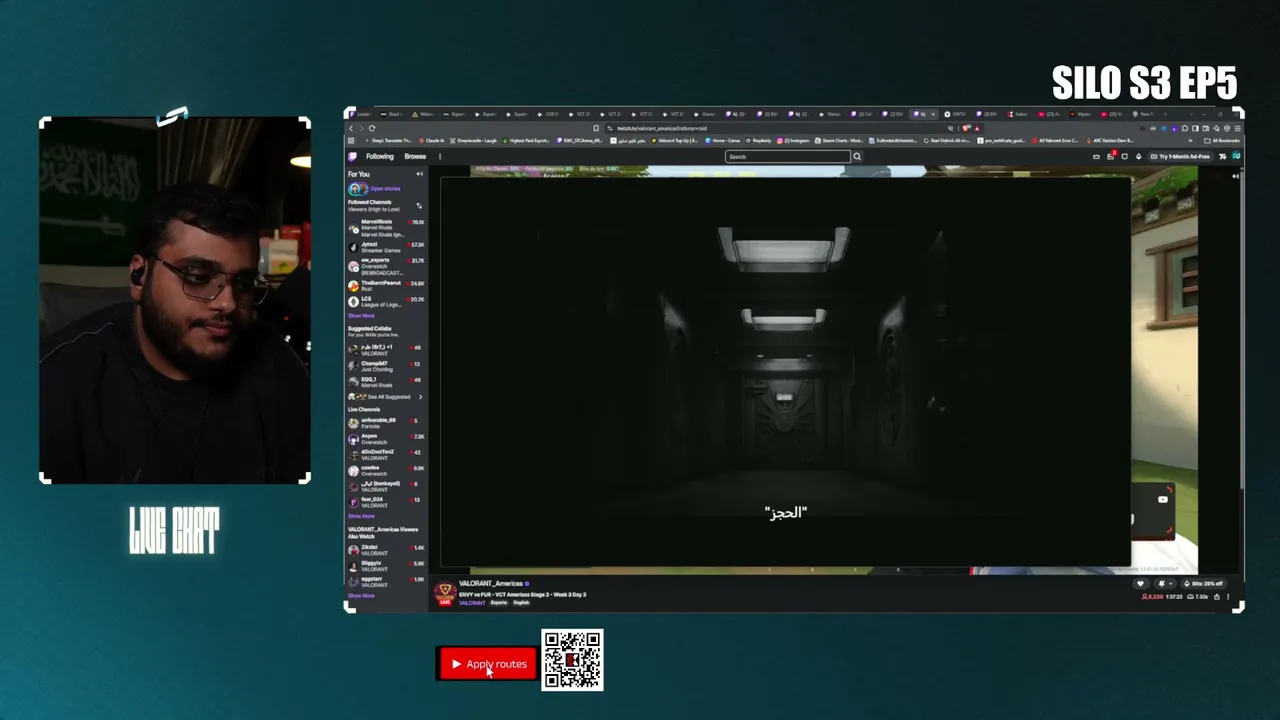Follow VALORANT_Americas with the heart button
This screenshot has width=1280, height=720.
tap(1140, 584)
